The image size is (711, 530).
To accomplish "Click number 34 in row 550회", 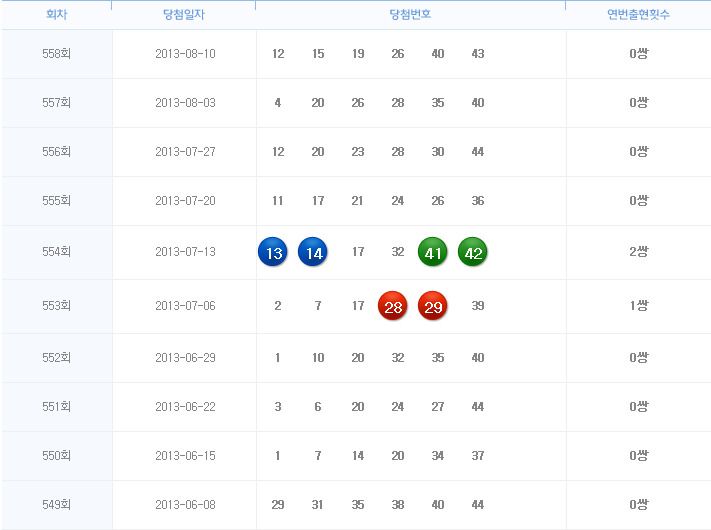I will click(x=438, y=456).
